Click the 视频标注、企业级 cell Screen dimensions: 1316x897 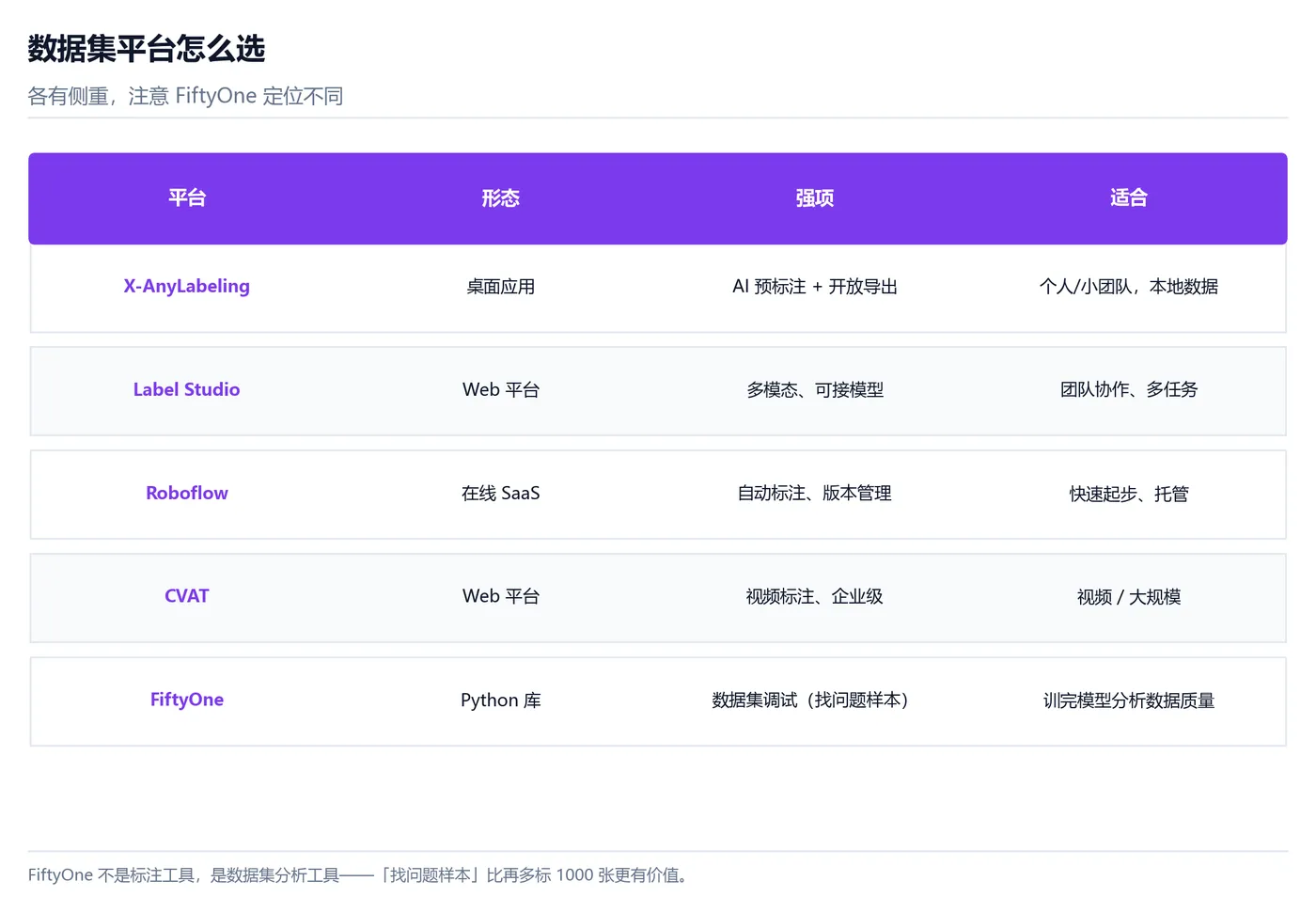click(815, 596)
